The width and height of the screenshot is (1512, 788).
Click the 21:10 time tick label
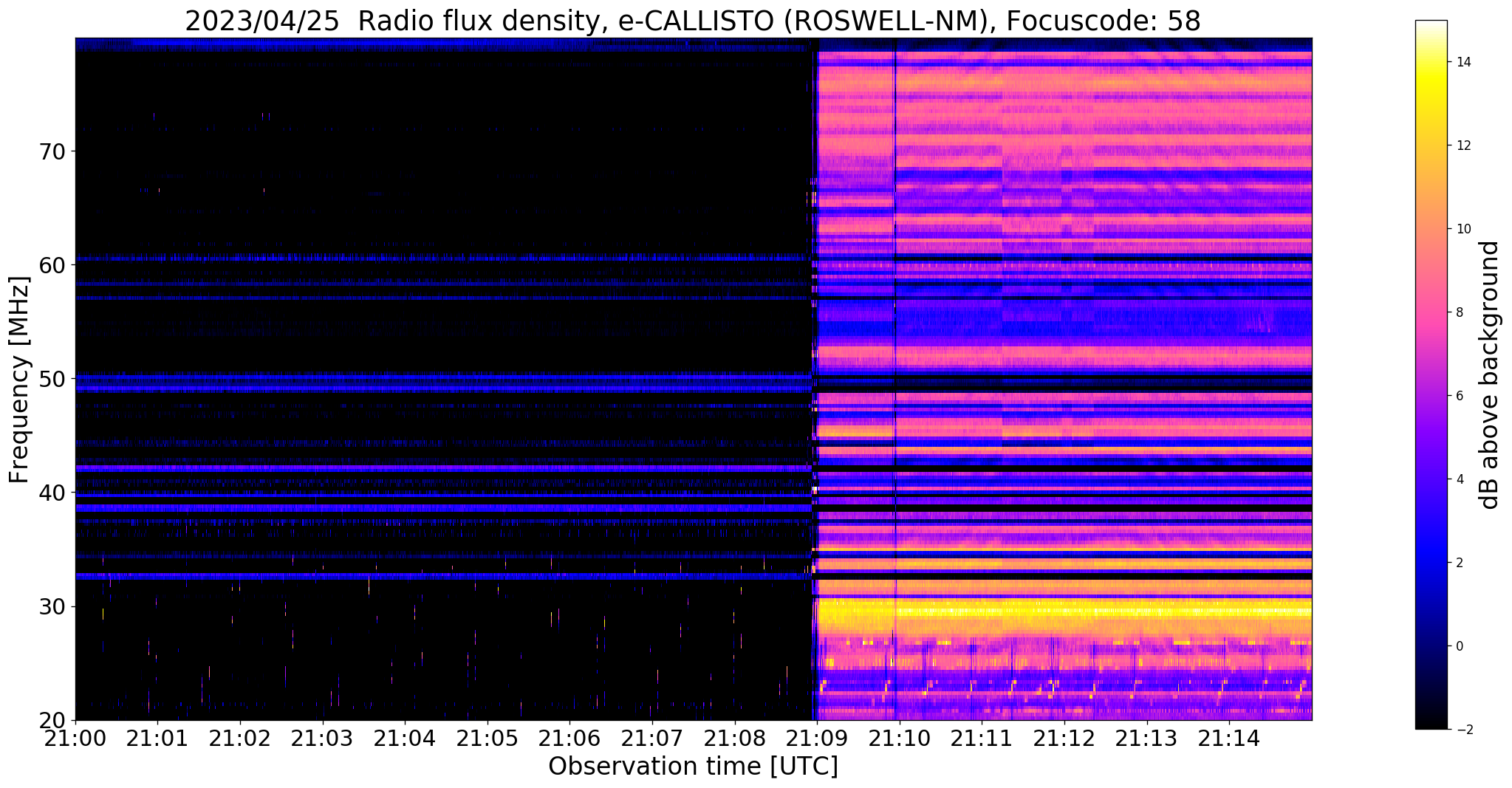coord(900,737)
